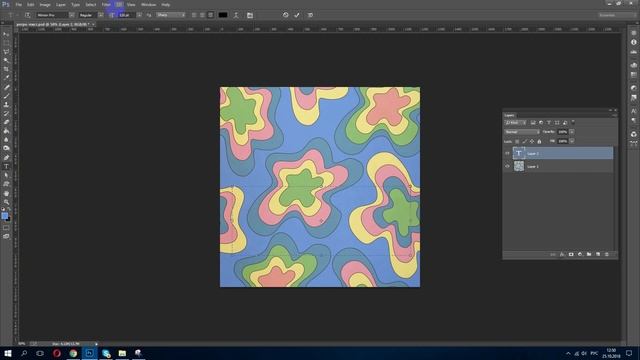Cancel current text edits
The image size is (640, 360).
point(286,15)
